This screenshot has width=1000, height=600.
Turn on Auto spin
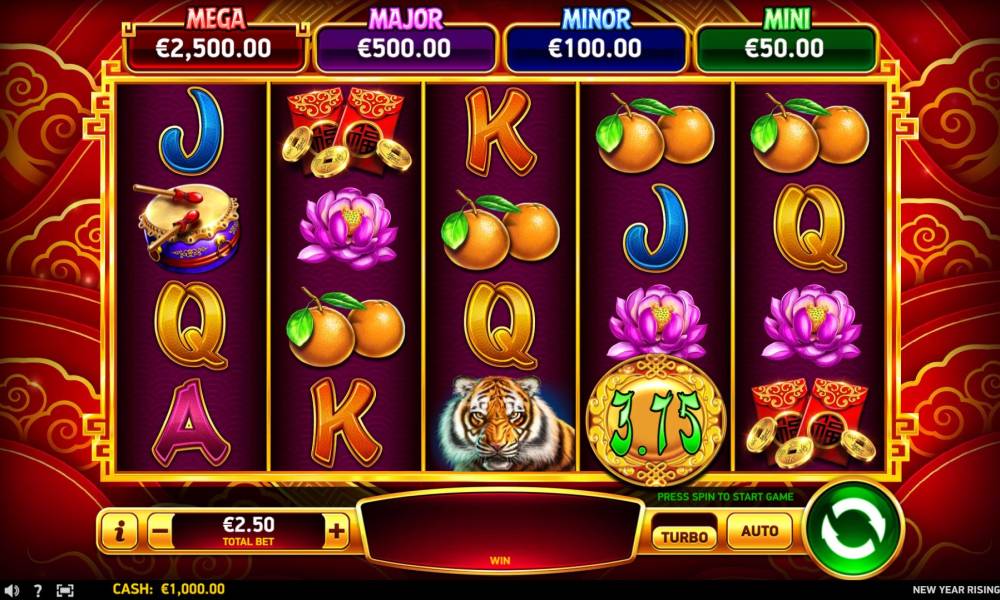[x=760, y=530]
